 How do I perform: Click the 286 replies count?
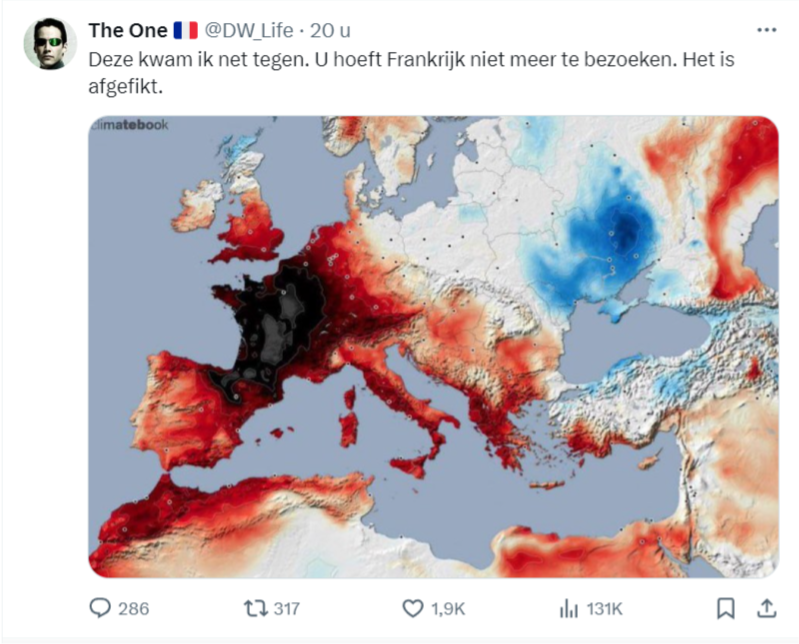134,609
